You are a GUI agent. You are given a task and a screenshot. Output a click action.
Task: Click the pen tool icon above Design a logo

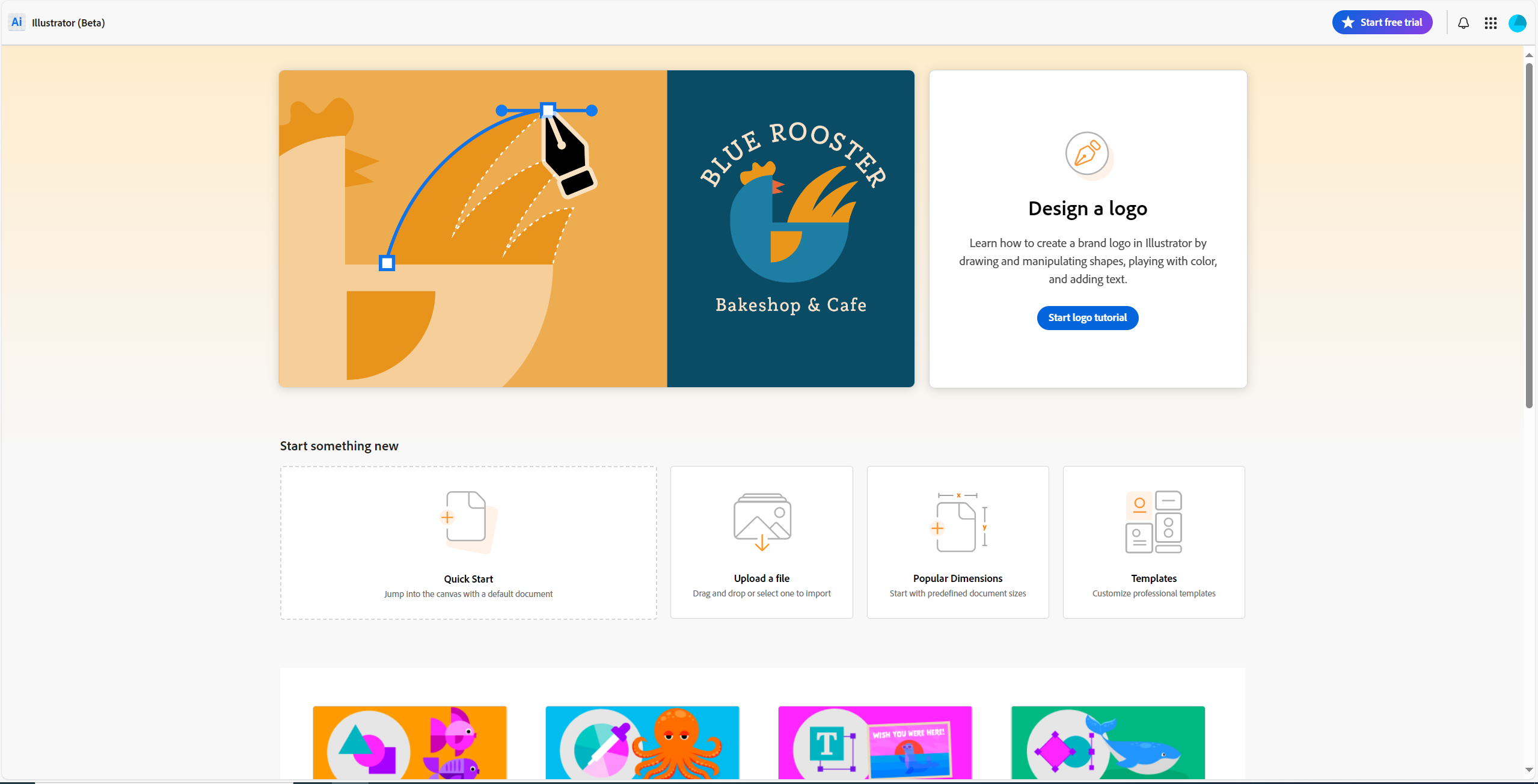[x=1087, y=154]
